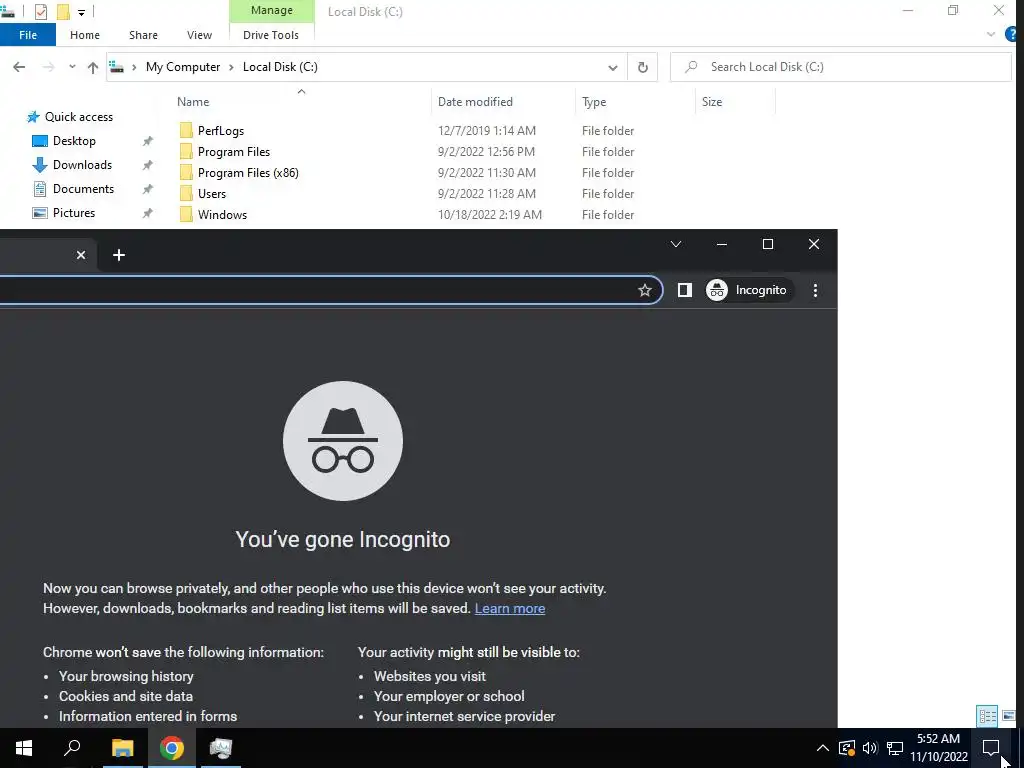1024x768 pixels.
Task: Click Local Disk (C:) breadcrumb segment
Action: click(x=280, y=67)
